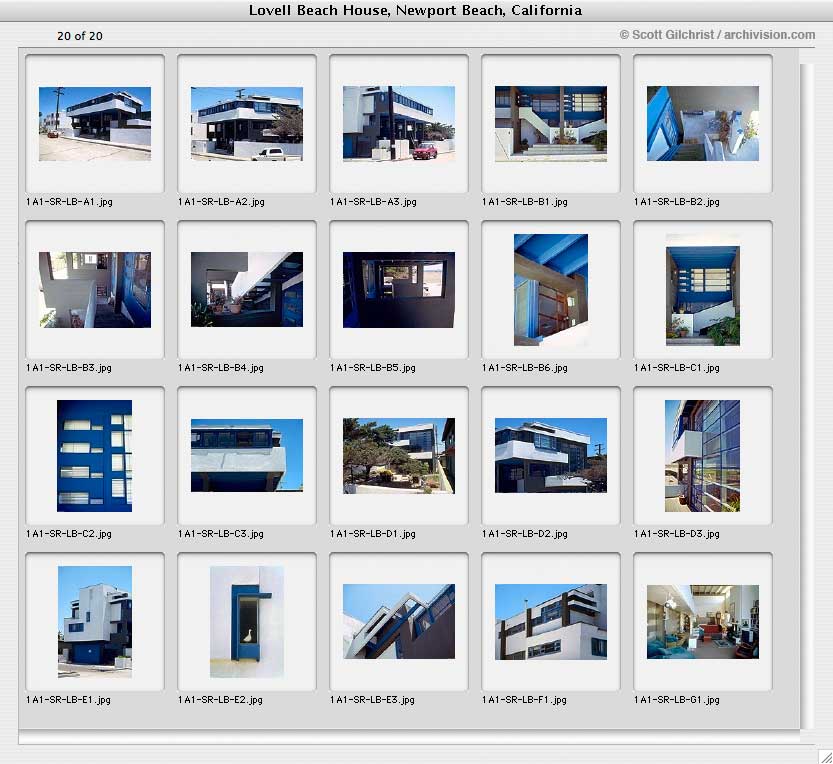The width and height of the screenshot is (833, 764).
Task: Click the filename label 1A1-SR-LB-D1.jpg
Action: tap(372, 534)
